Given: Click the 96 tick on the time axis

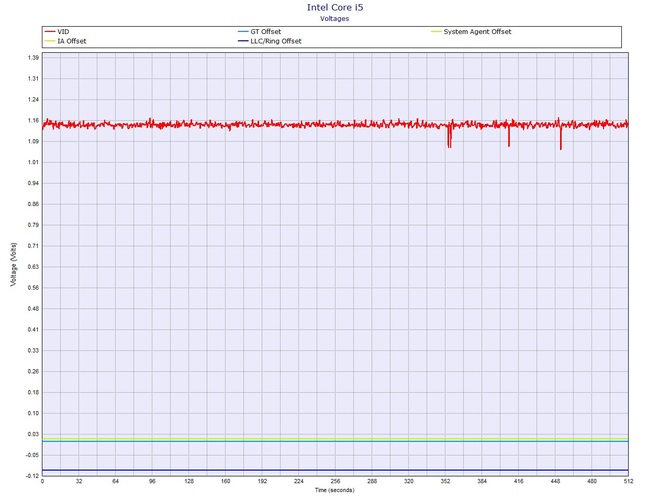Looking at the screenshot, I should click(x=152, y=481).
